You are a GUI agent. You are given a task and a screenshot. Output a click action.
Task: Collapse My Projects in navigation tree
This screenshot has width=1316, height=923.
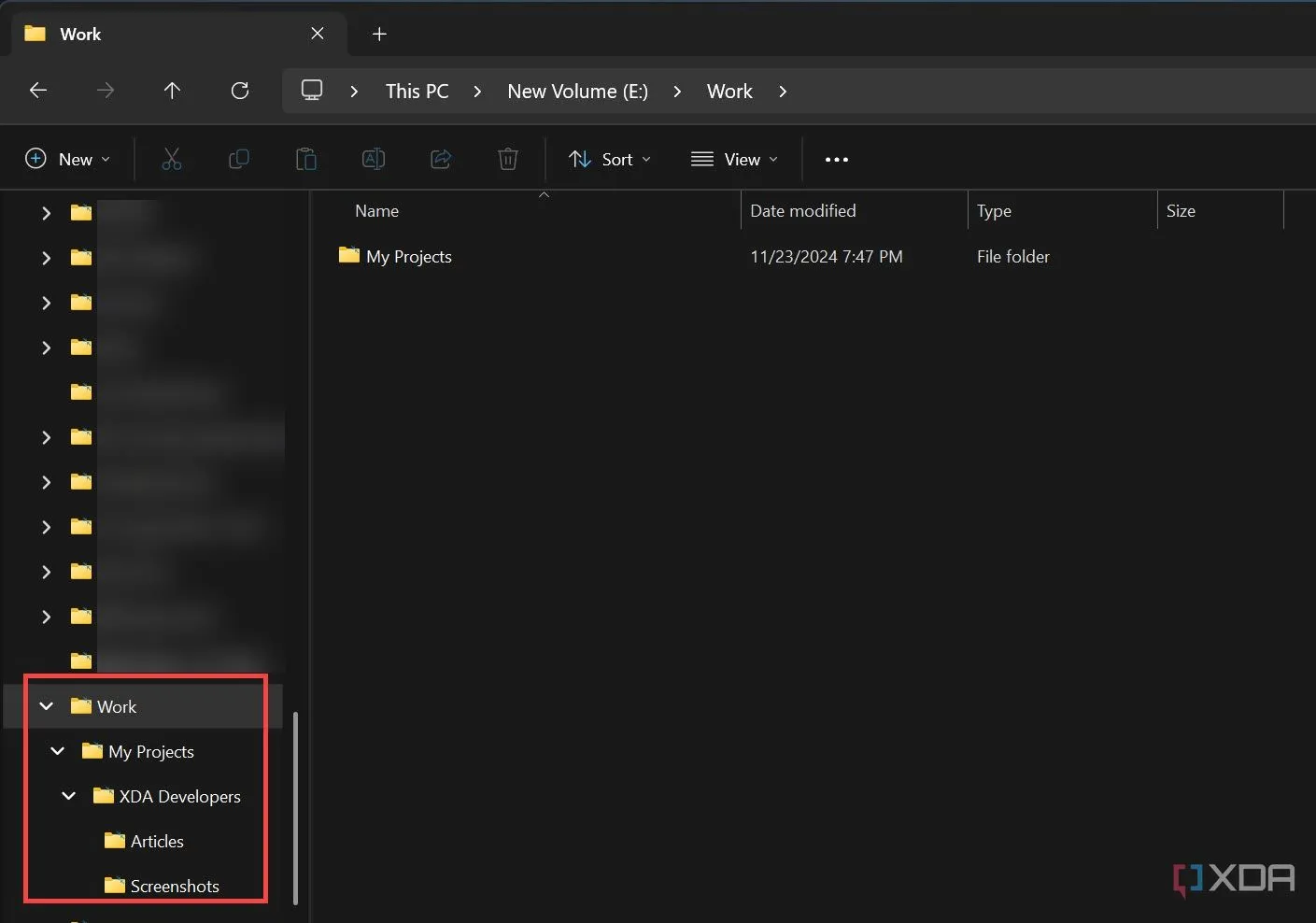tap(58, 751)
